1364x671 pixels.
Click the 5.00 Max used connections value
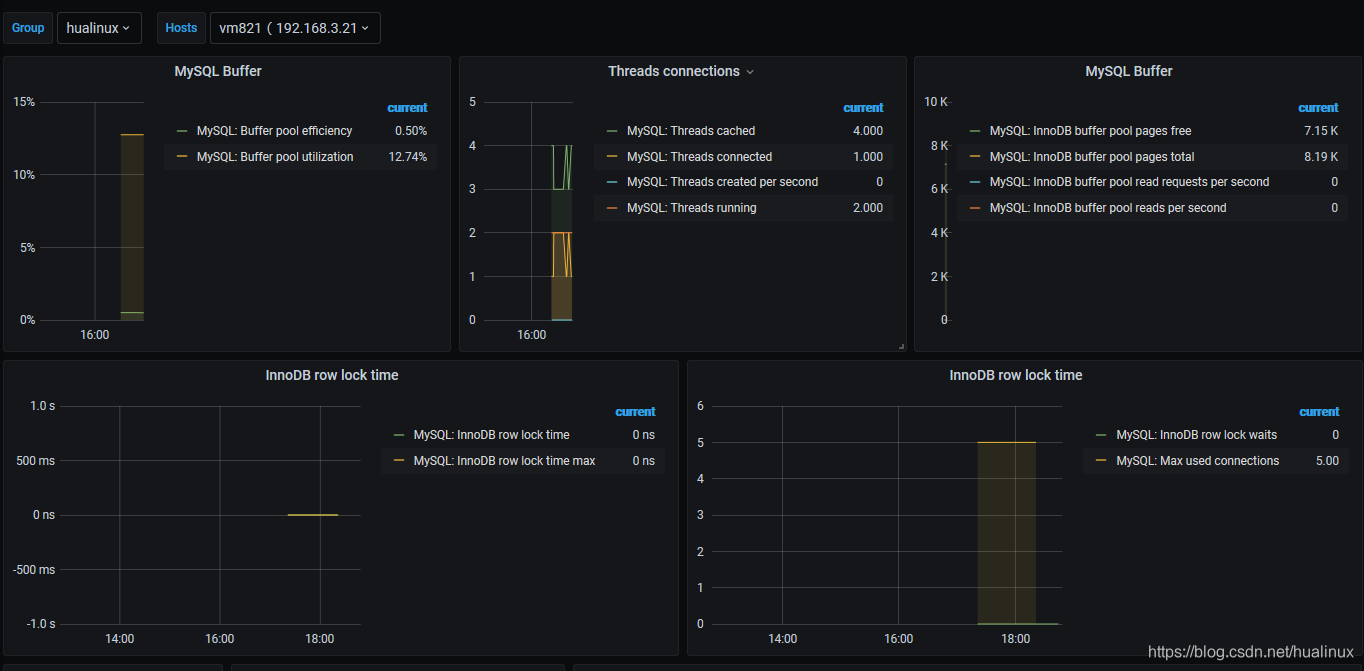click(1327, 461)
